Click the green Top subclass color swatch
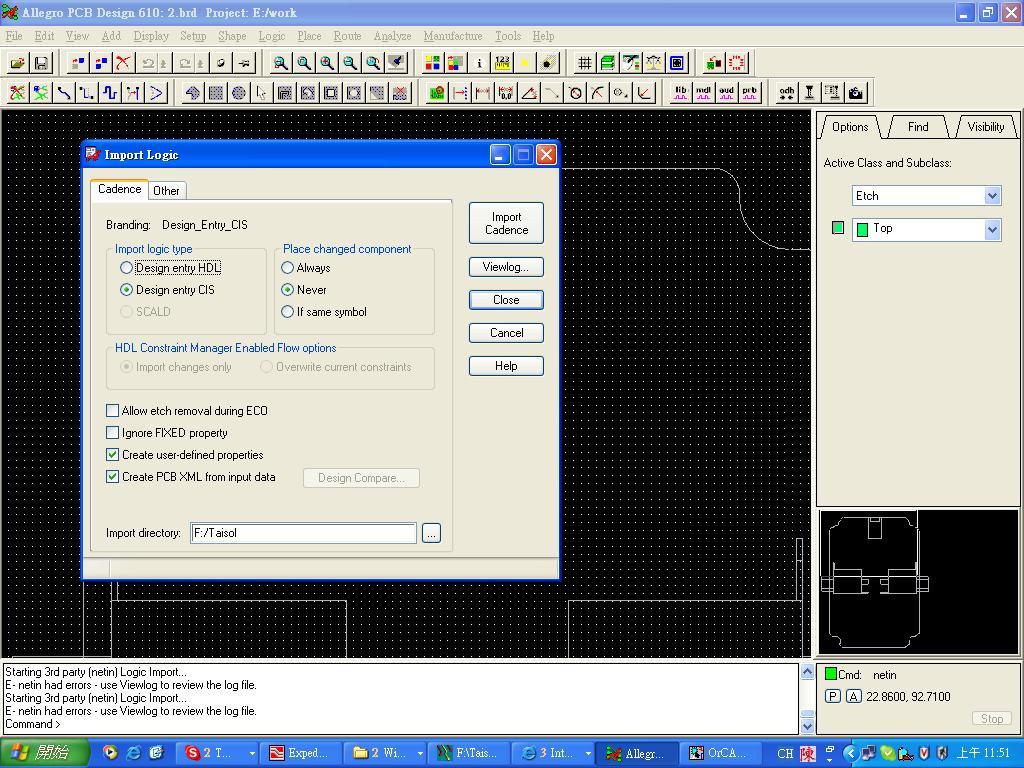The height and width of the screenshot is (768, 1024). pyautogui.click(x=838, y=228)
